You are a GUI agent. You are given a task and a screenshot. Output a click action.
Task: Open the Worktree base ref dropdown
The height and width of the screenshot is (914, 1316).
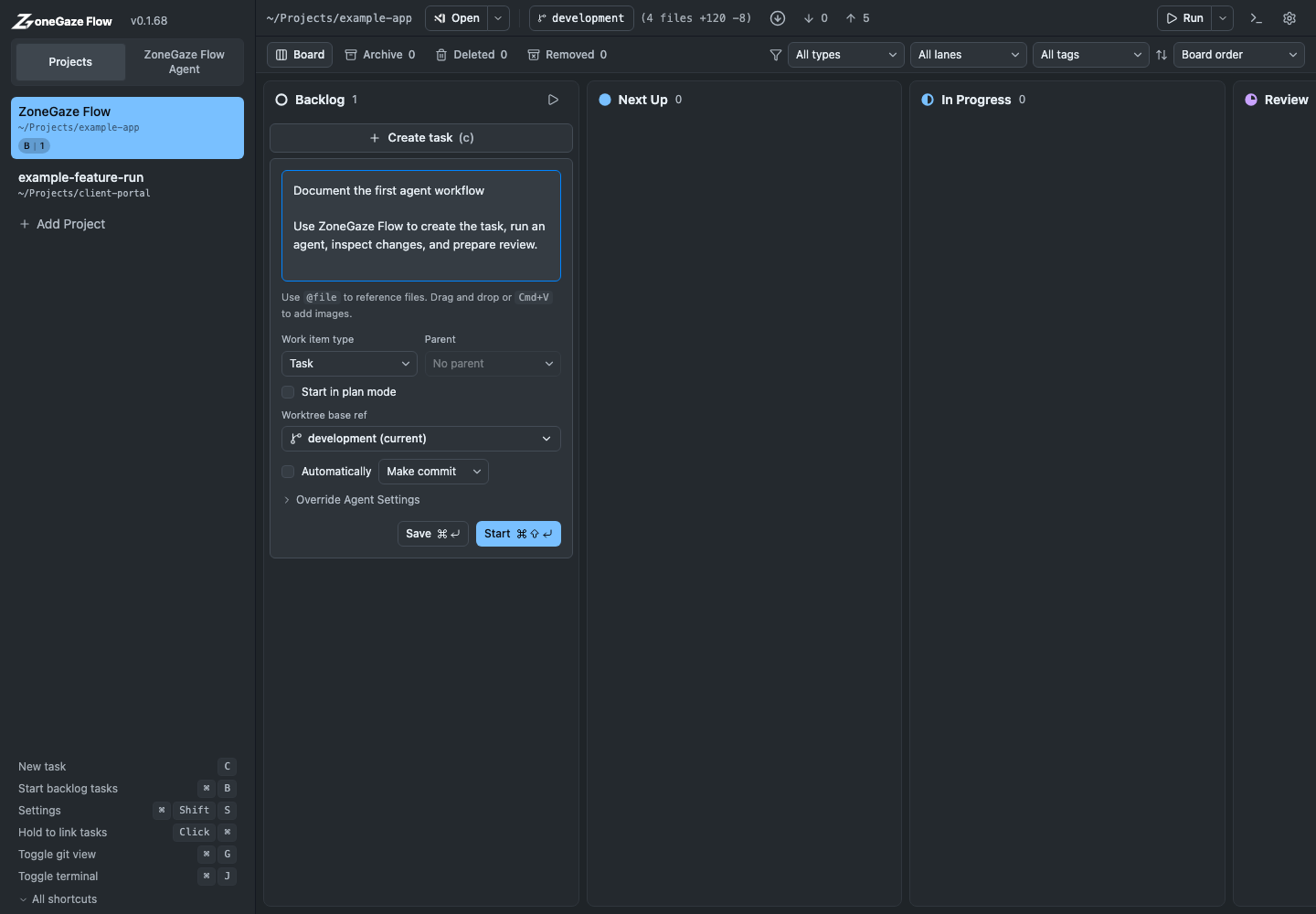(x=421, y=439)
